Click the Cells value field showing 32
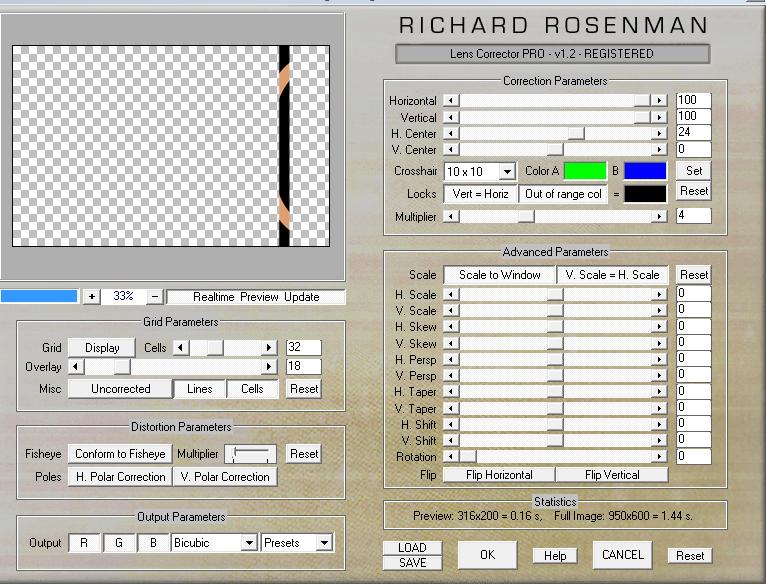The image size is (766, 584). (x=303, y=347)
